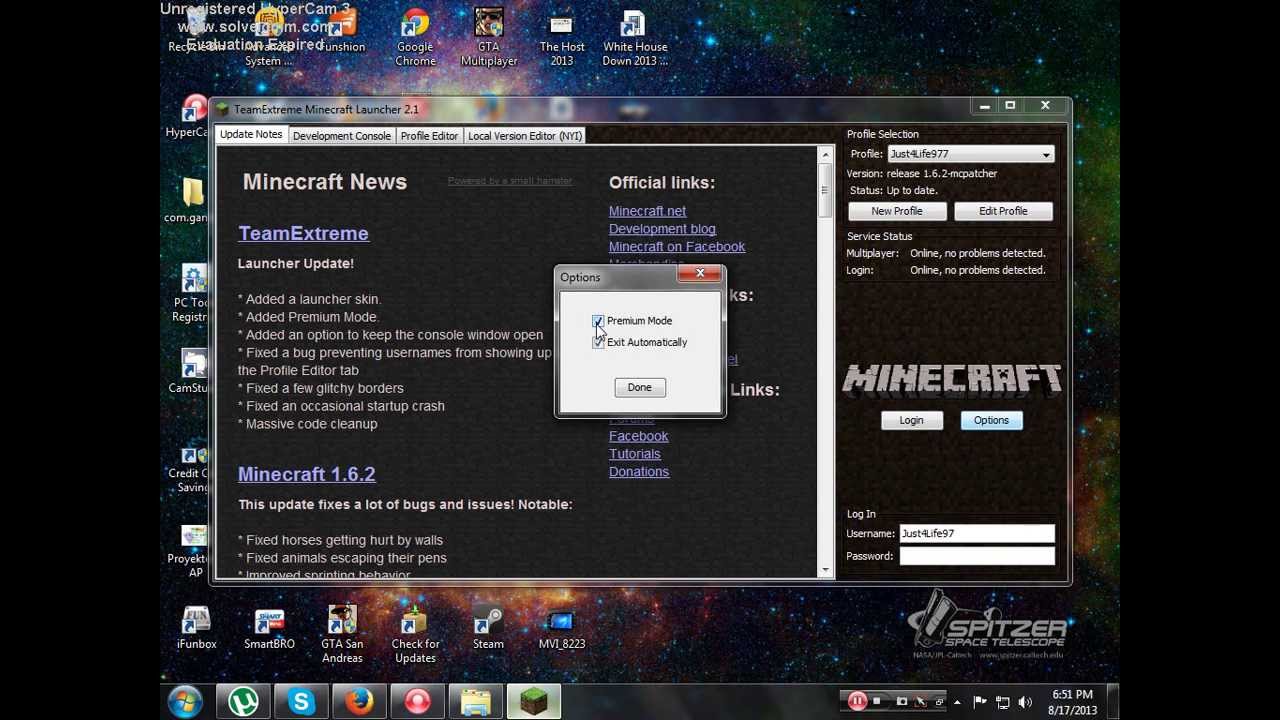Image resolution: width=1280 pixels, height=720 pixels.
Task: Open uTorrent from the taskbar
Action: (243, 701)
